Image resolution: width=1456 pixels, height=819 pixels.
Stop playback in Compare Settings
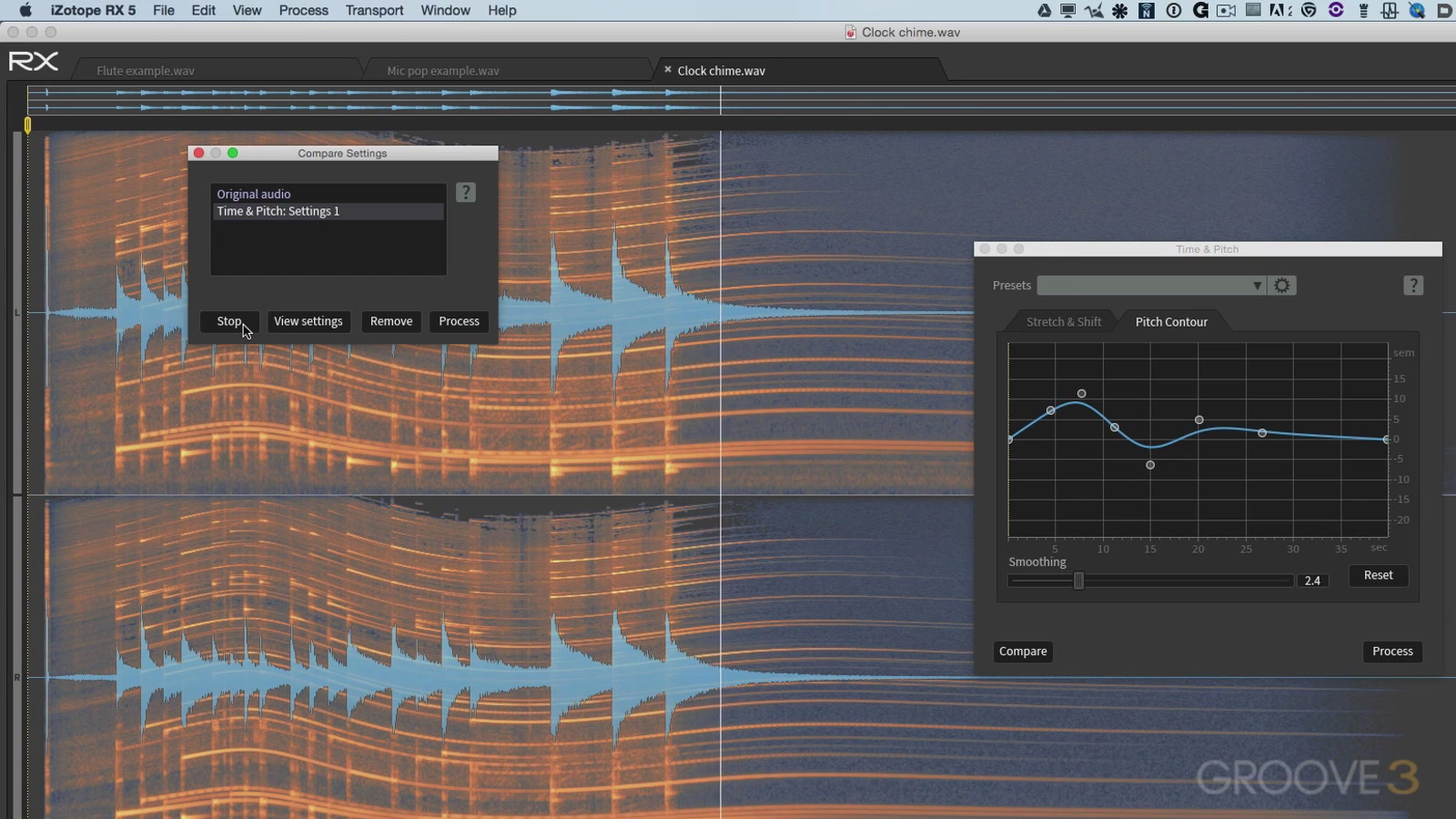pyautogui.click(x=229, y=321)
